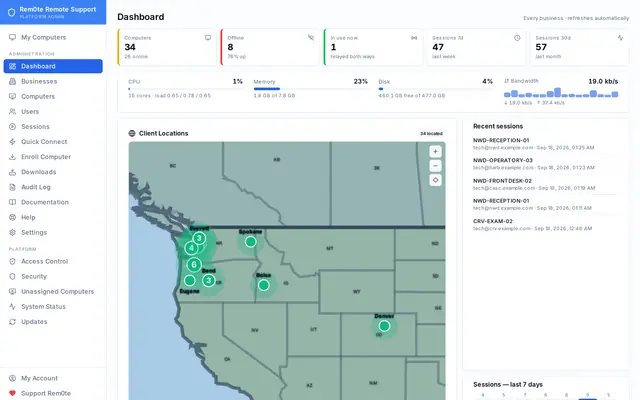The image size is (640, 400).
Task: Click the Enroll Computer download icon
Action: point(13,157)
